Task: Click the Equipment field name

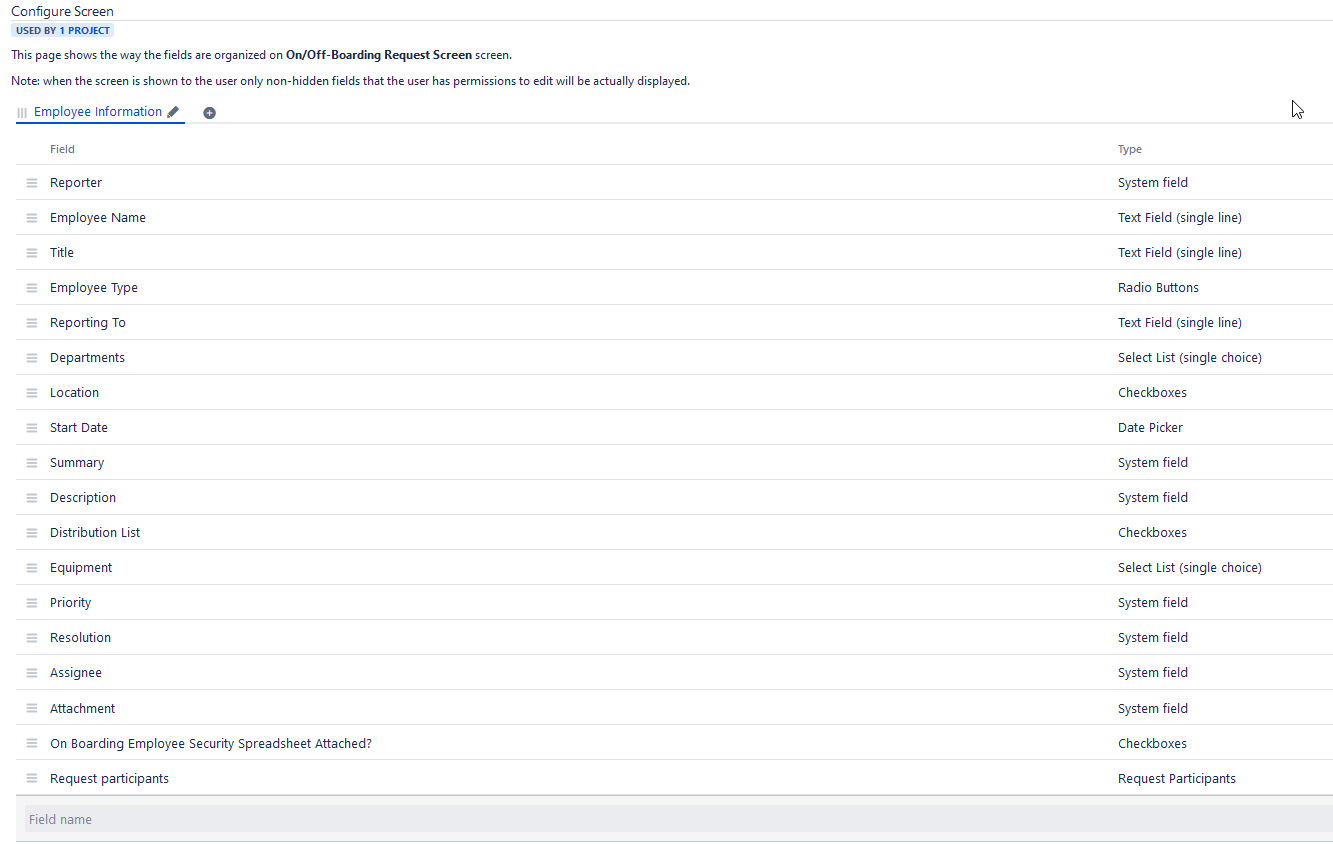Action: [81, 568]
